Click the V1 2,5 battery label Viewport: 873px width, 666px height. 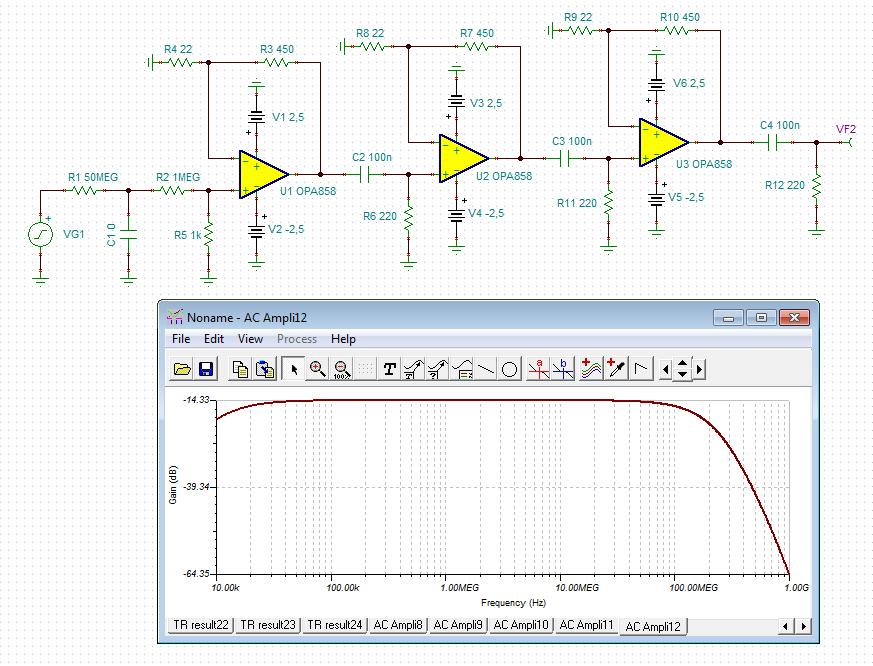(288, 117)
